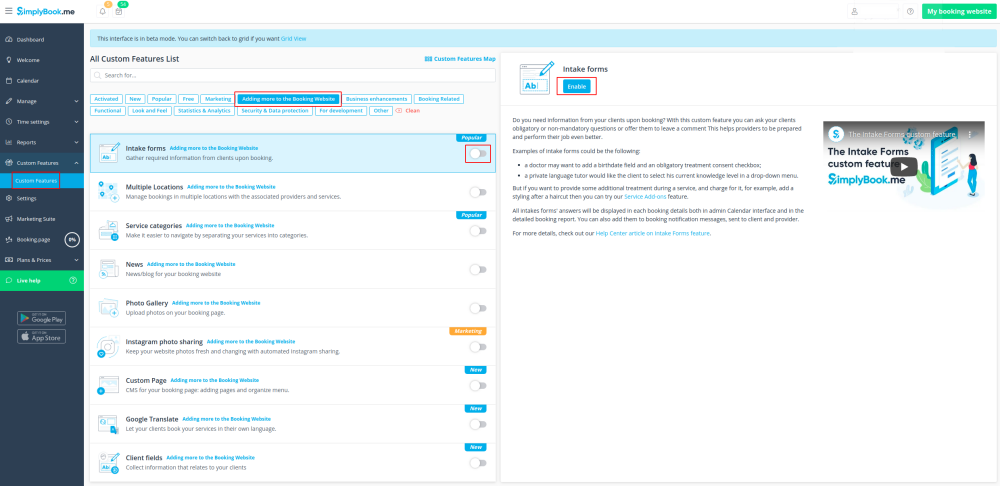The image size is (1000, 486).
Task: Turn on the Photo Gallery toggle
Action: pos(478,308)
